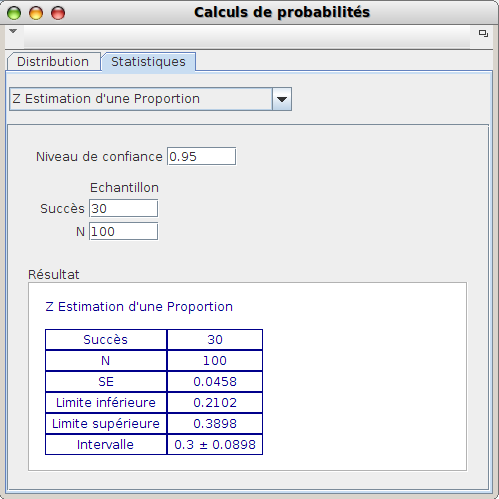Open the Z Estimation d'une Proportion combo box
Screen dimensions: 499x499
pos(150,99)
